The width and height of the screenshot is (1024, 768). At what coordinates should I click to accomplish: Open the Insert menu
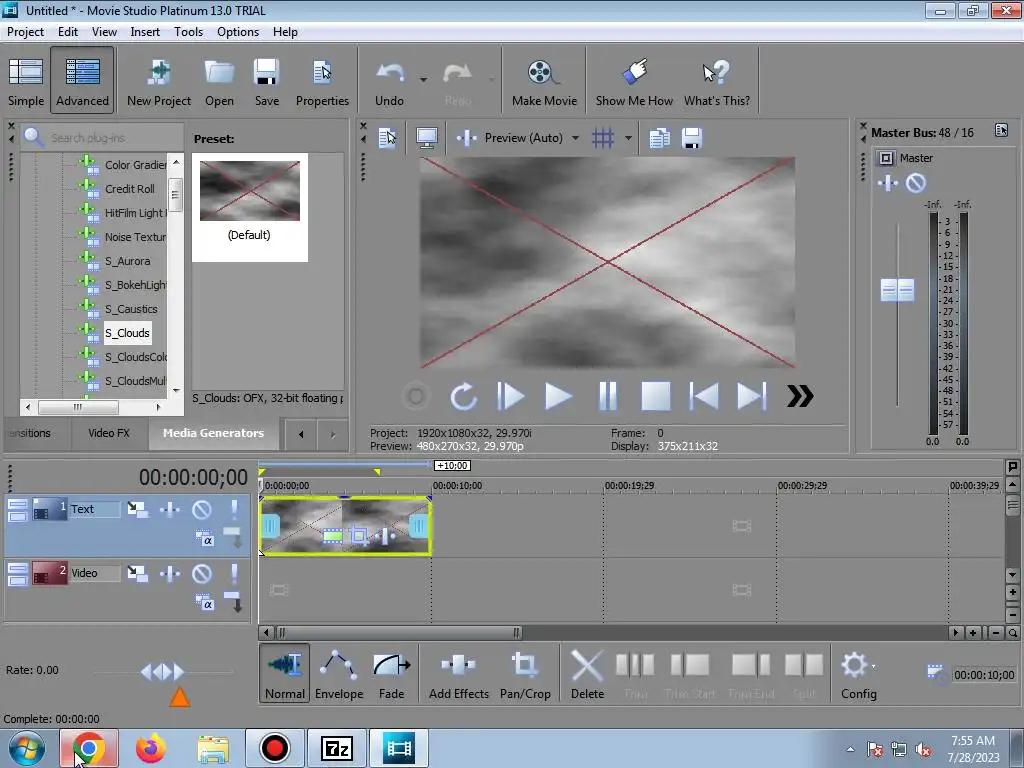(x=145, y=32)
